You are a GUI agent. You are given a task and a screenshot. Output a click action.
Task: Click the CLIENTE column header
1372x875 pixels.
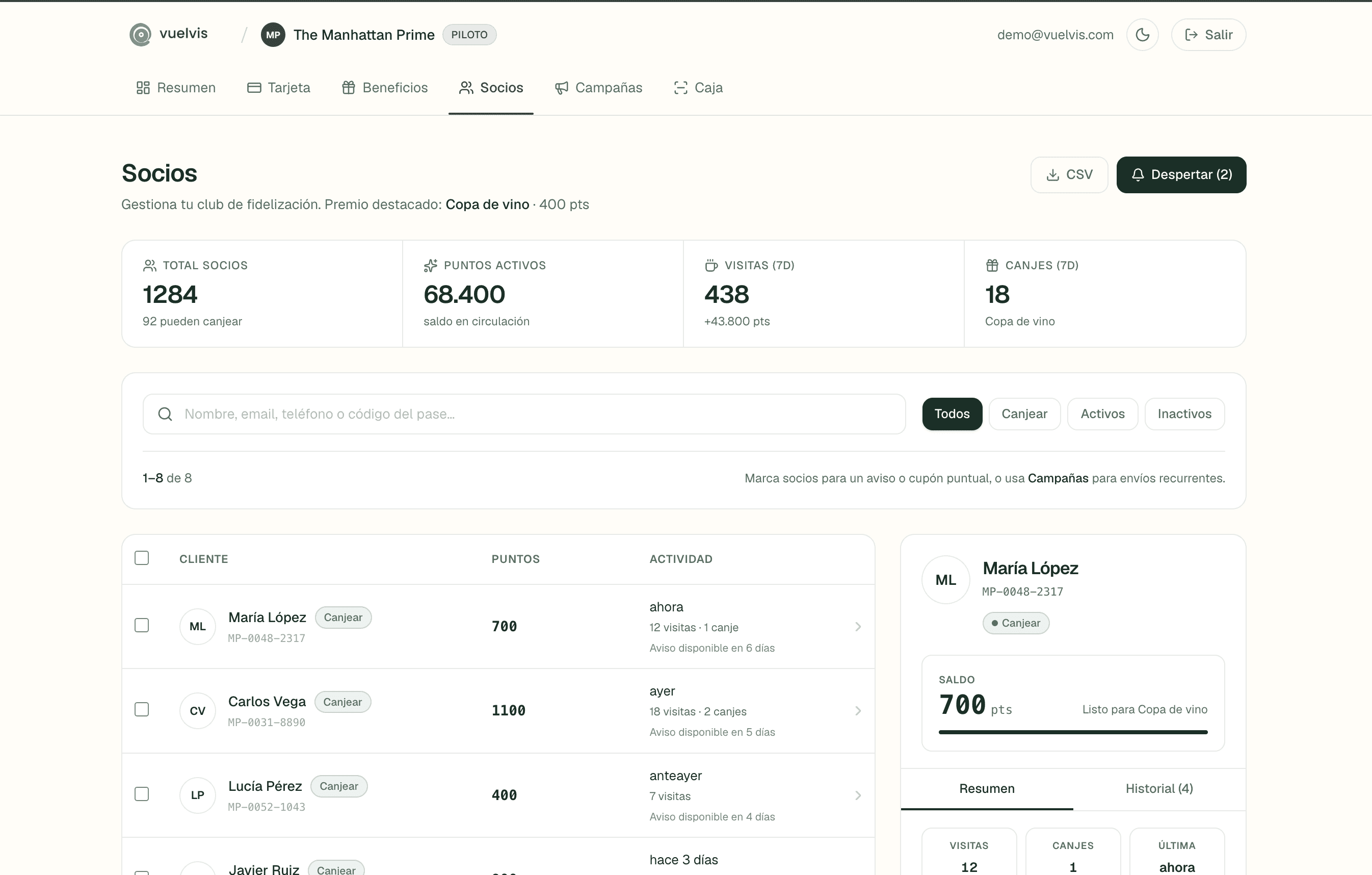point(204,559)
